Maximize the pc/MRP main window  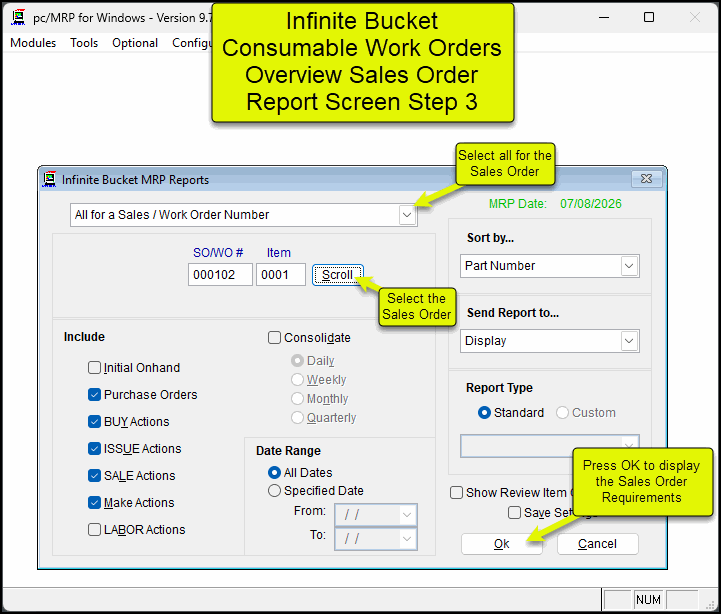point(649,17)
